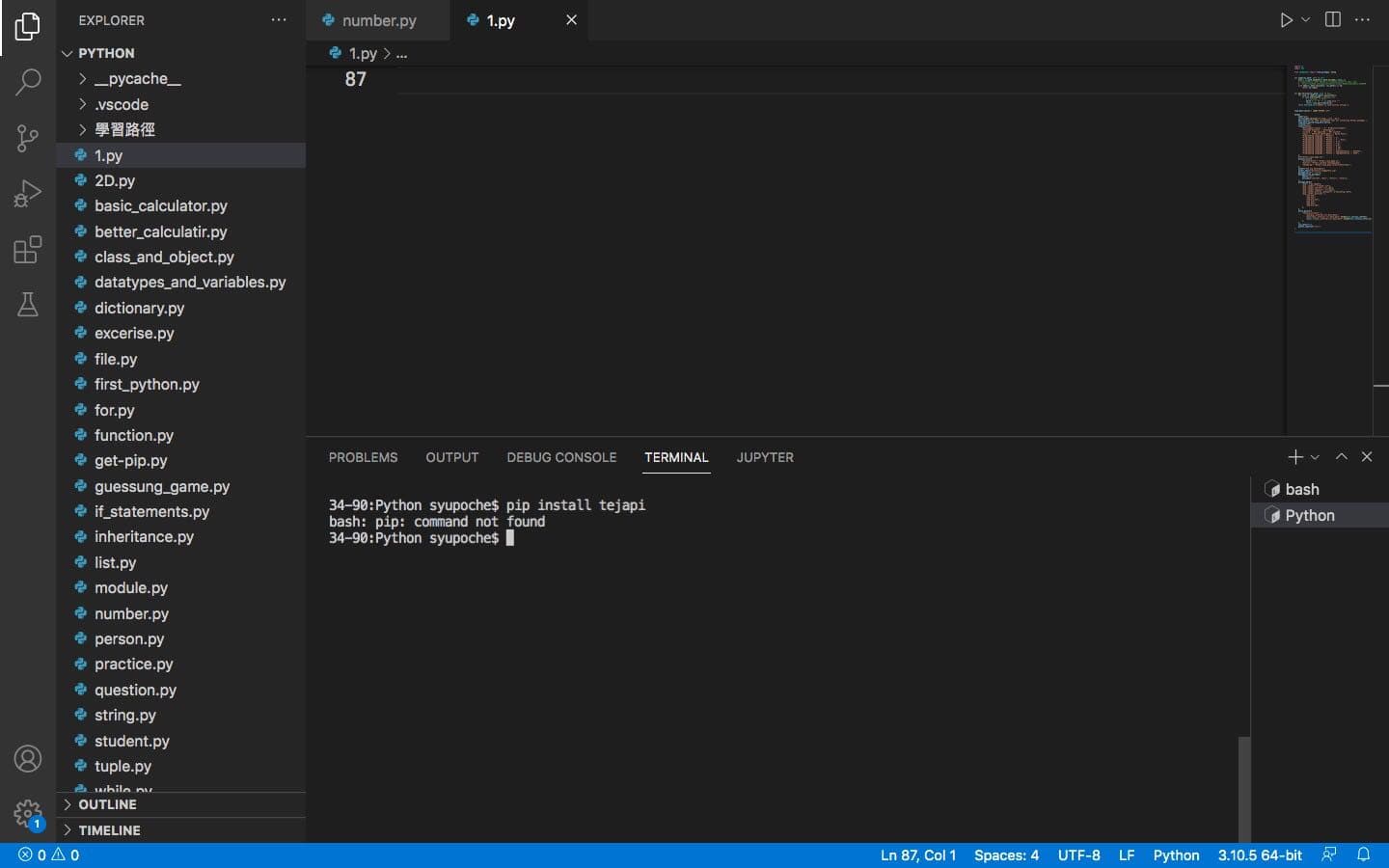Switch to the number.py editor tab
This screenshot has width=1389, height=868.
[378, 20]
